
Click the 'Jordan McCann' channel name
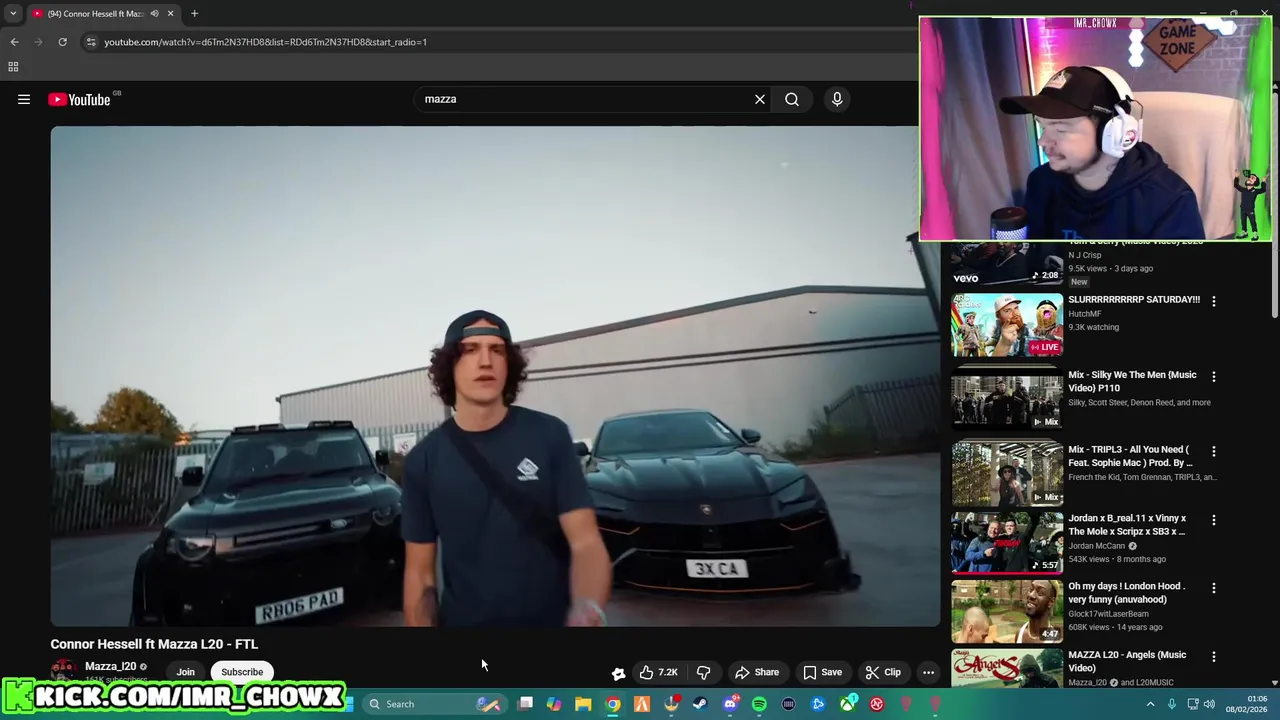click(x=1096, y=546)
